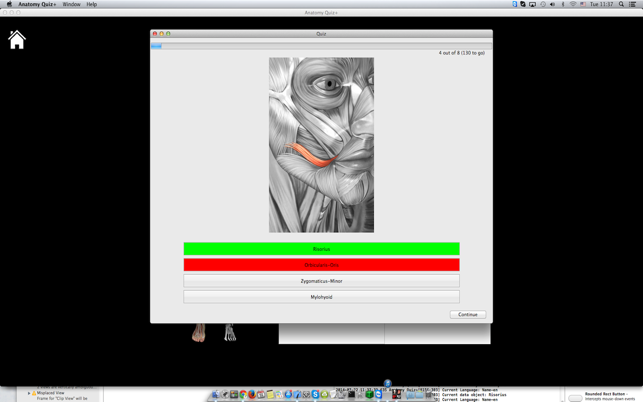Click the volume icon in menu bar
643x402 pixels.
click(x=552, y=4)
